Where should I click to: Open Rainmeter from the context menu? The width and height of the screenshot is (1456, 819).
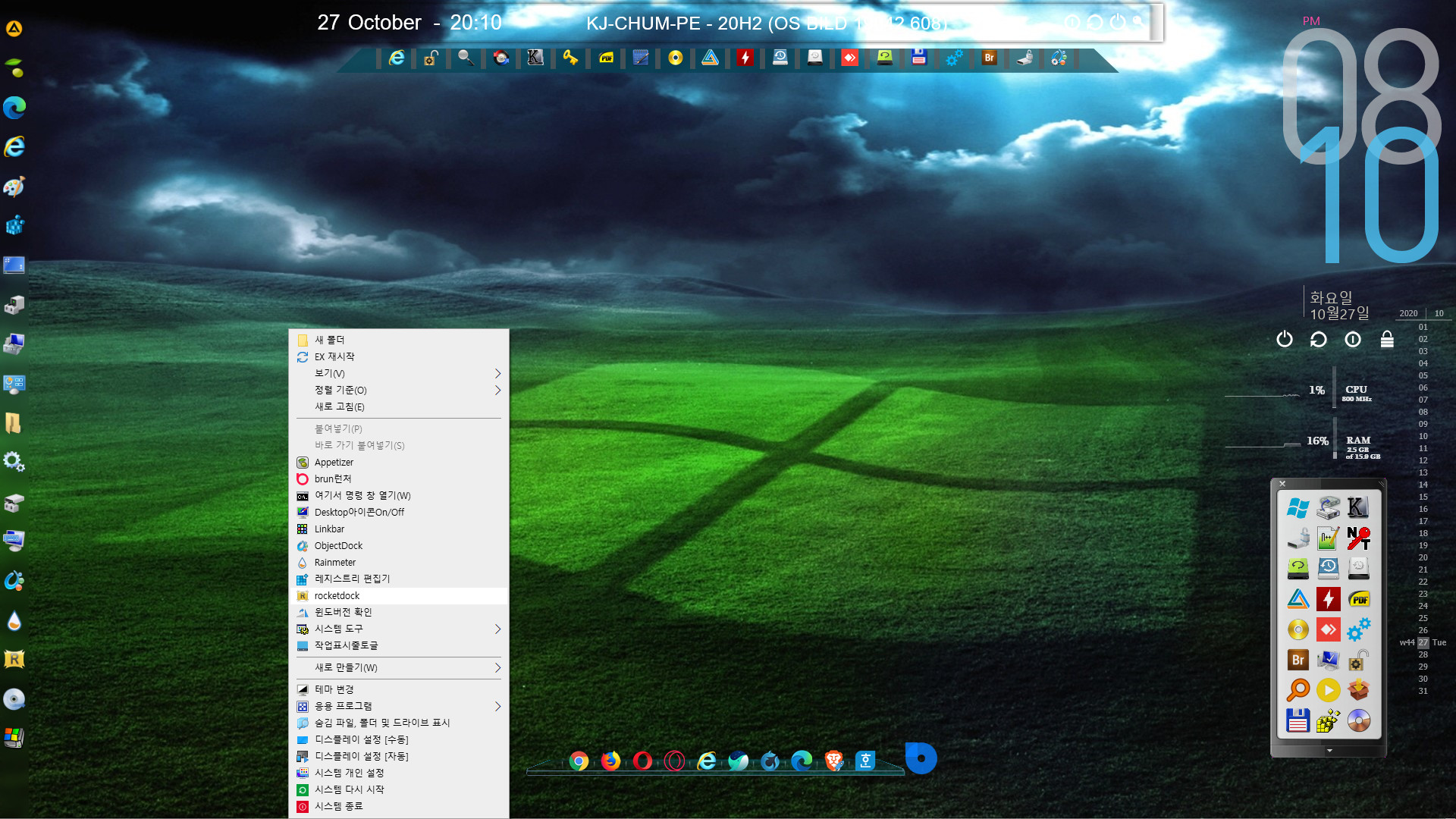[x=398, y=562]
